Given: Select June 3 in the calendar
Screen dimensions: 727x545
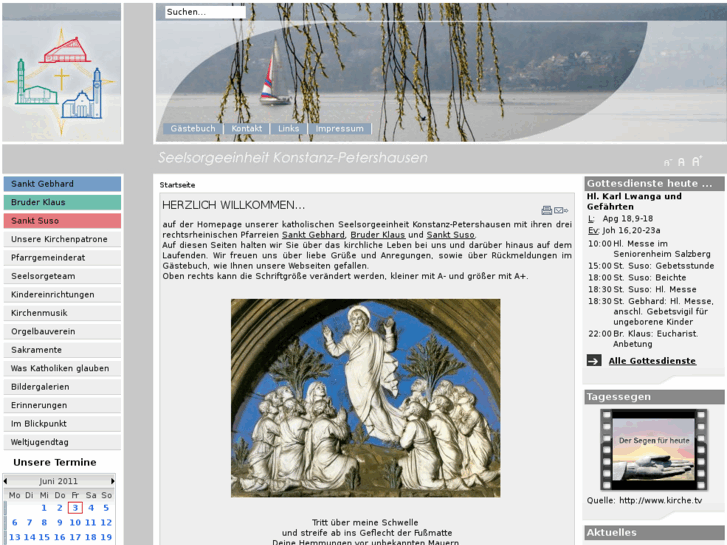Looking at the screenshot, I should click(75, 508).
